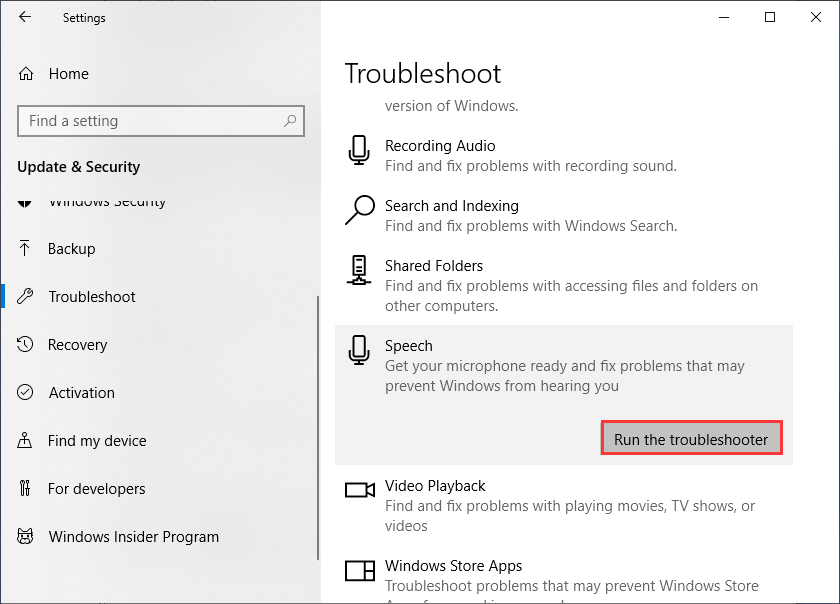Click the Speech microphone icon
The width and height of the screenshot is (840, 604).
click(359, 350)
